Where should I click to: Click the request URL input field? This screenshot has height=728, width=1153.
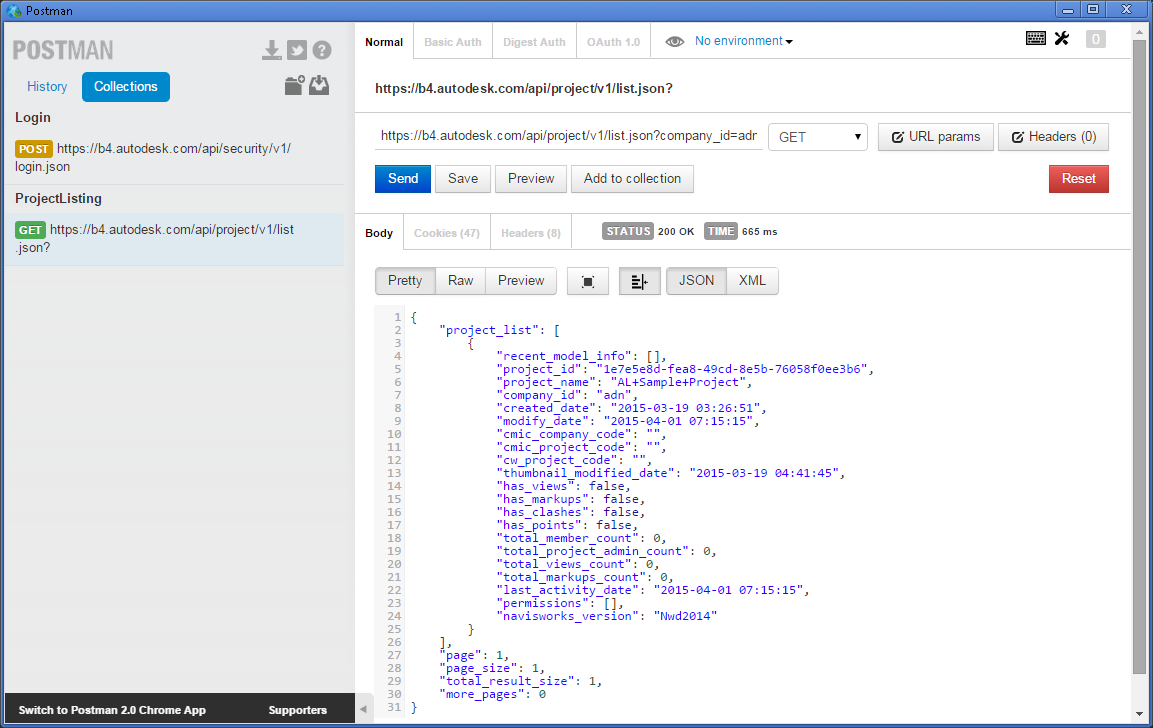click(x=568, y=136)
